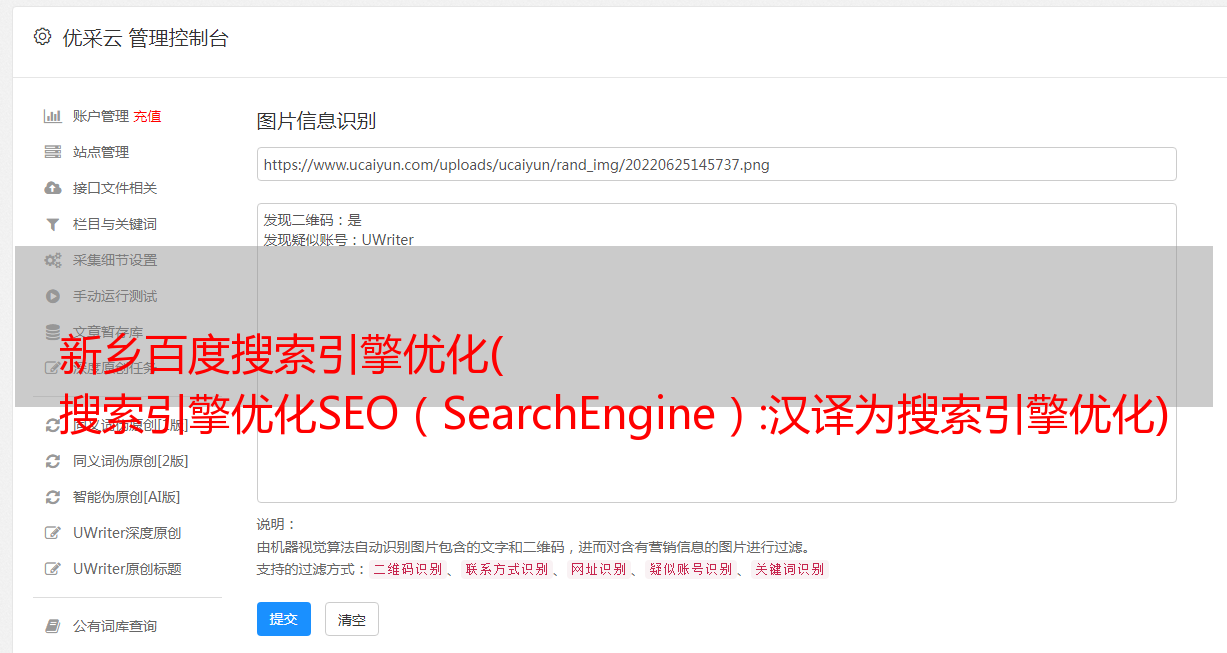Click the bar chart icon for 账户管理
1227x653 pixels.
pos(53,116)
